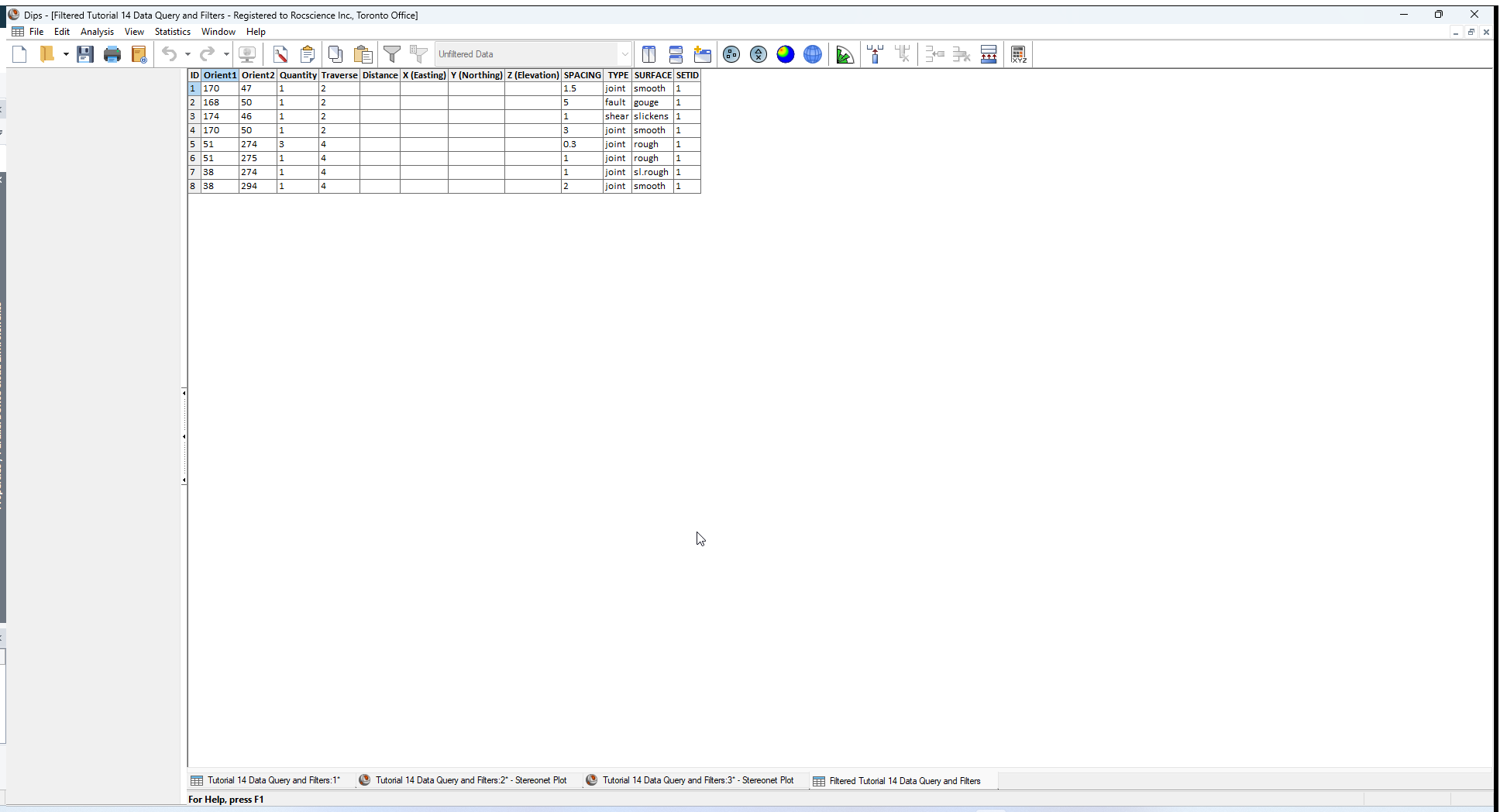The width and height of the screenshot is (1500, 812).
Task: Tile the windows vertically
Action: point(649,54)
